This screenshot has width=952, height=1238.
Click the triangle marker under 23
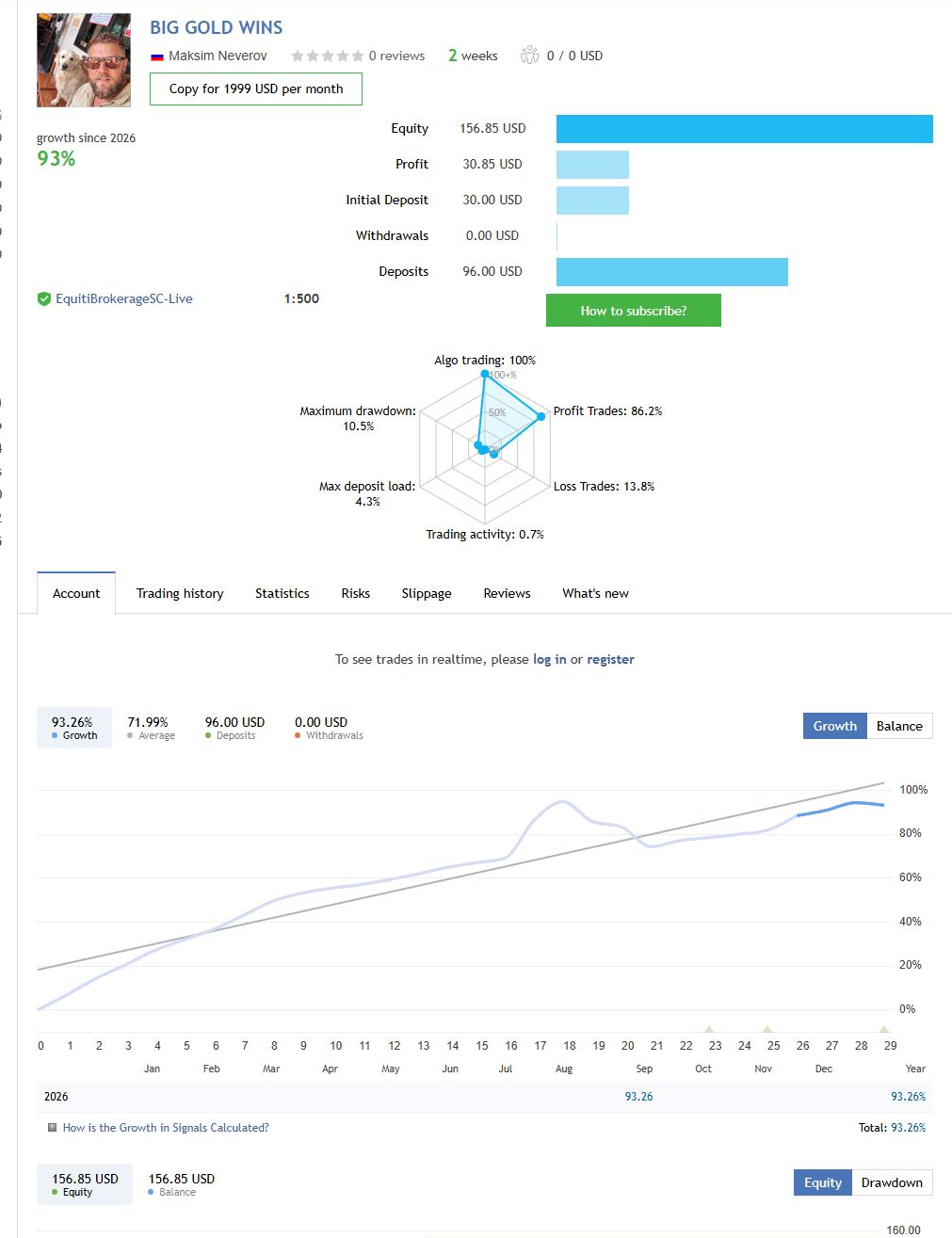[x=709, y=1029]
